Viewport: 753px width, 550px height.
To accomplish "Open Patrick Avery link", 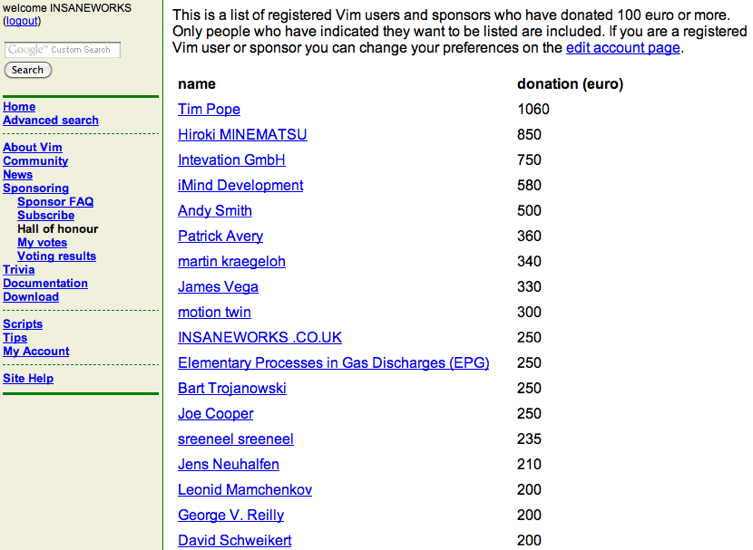I will click(x=220, y=236).
